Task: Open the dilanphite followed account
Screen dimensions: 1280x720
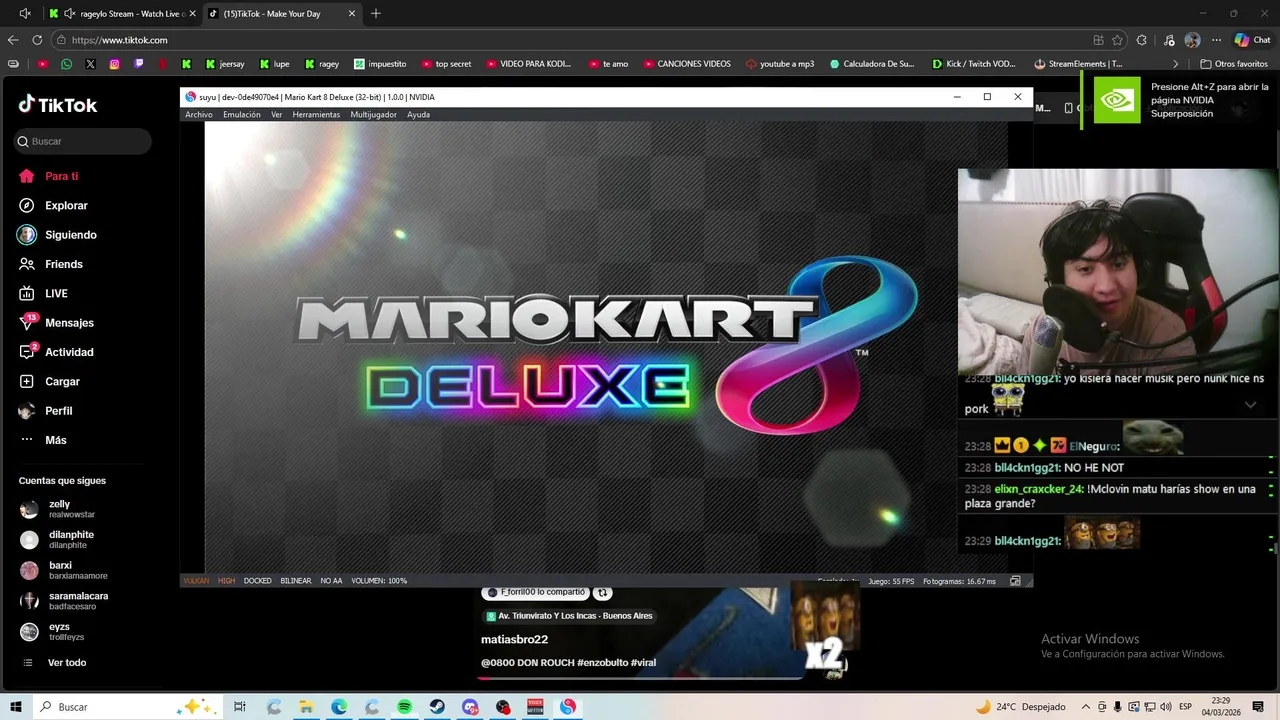Action: (x=58, y=540)
